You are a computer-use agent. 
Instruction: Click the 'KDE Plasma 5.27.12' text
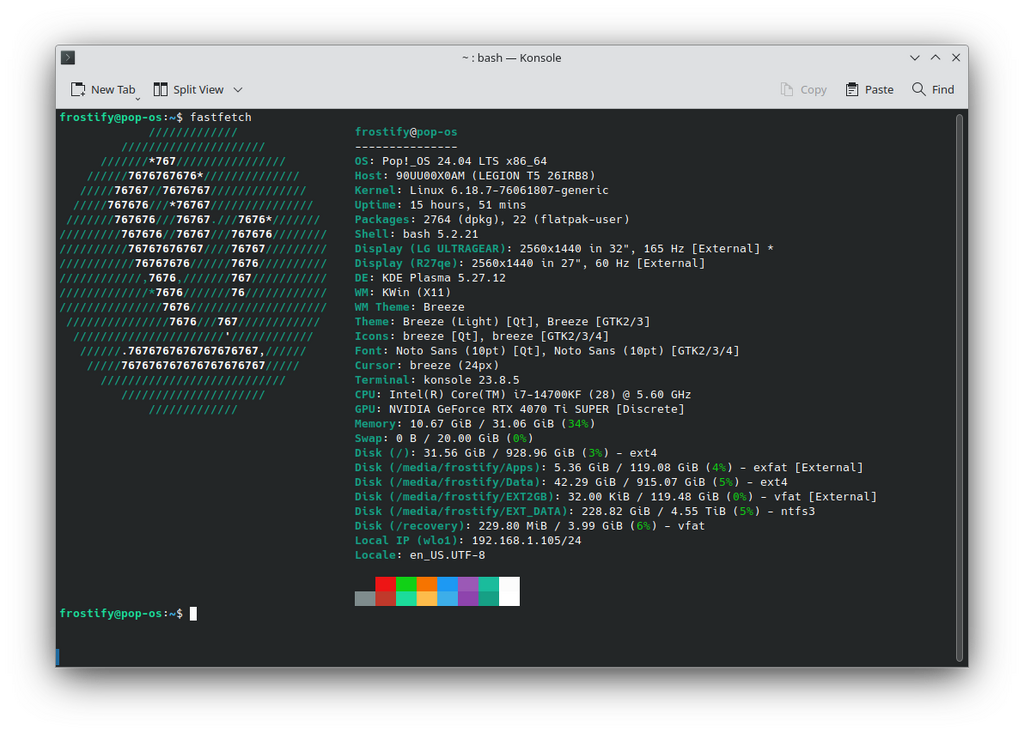(x=443, y=278)
